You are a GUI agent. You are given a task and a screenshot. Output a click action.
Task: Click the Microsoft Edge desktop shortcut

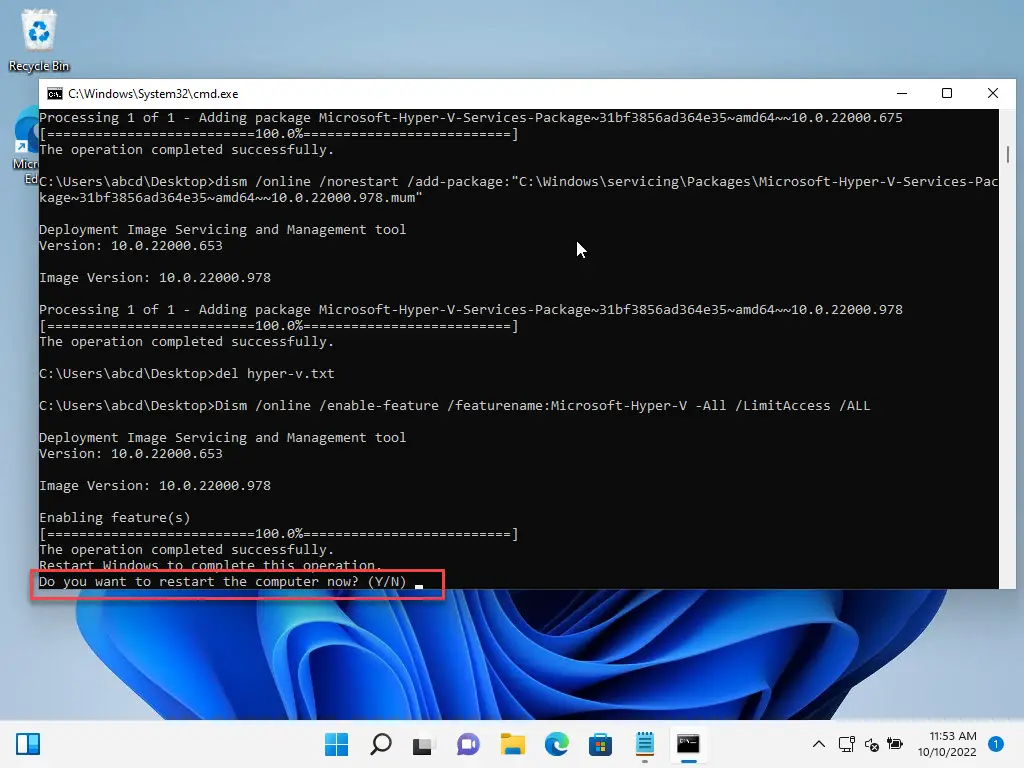[26, 147]
